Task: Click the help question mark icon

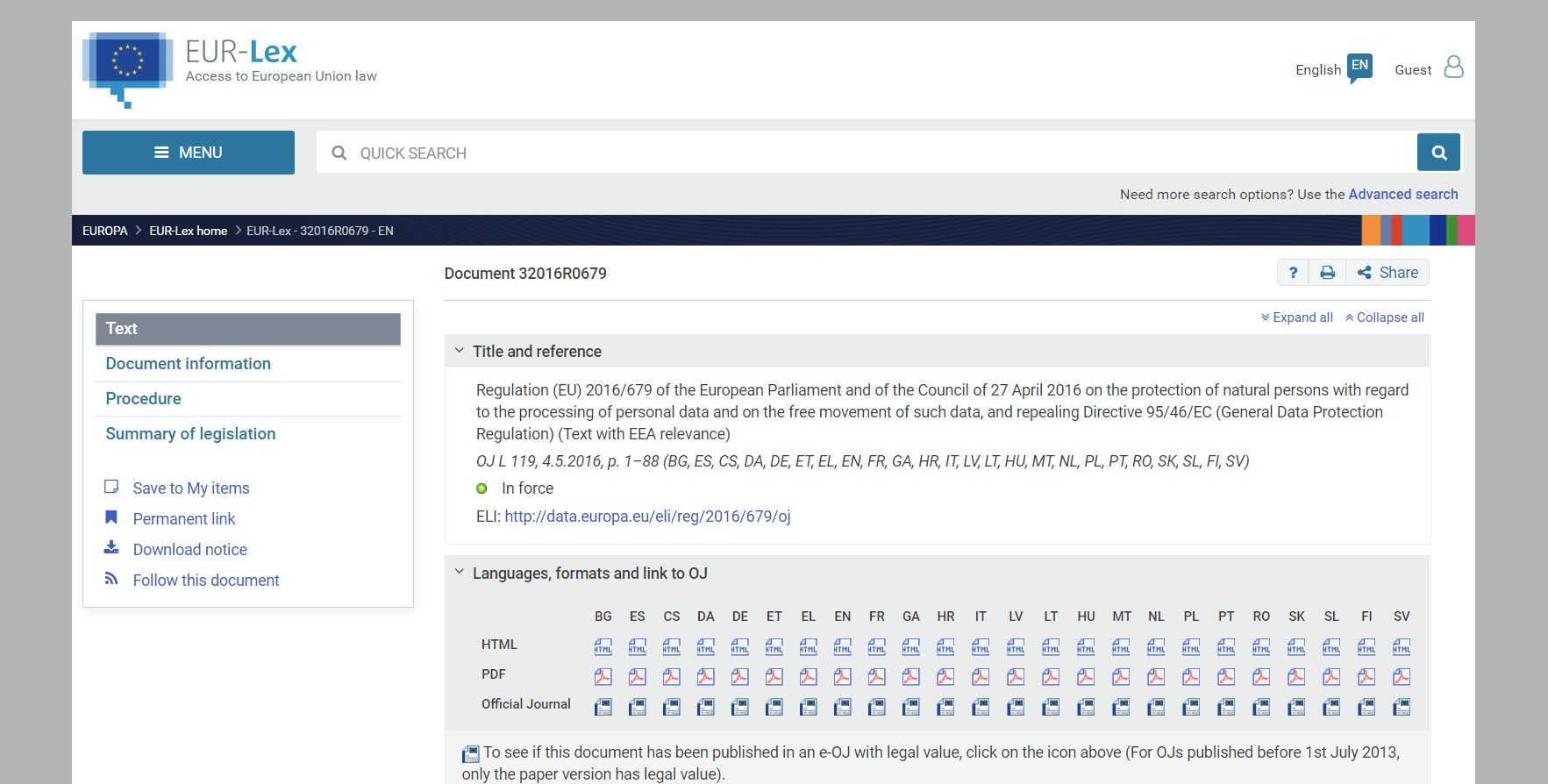Action: point(1293,273)
